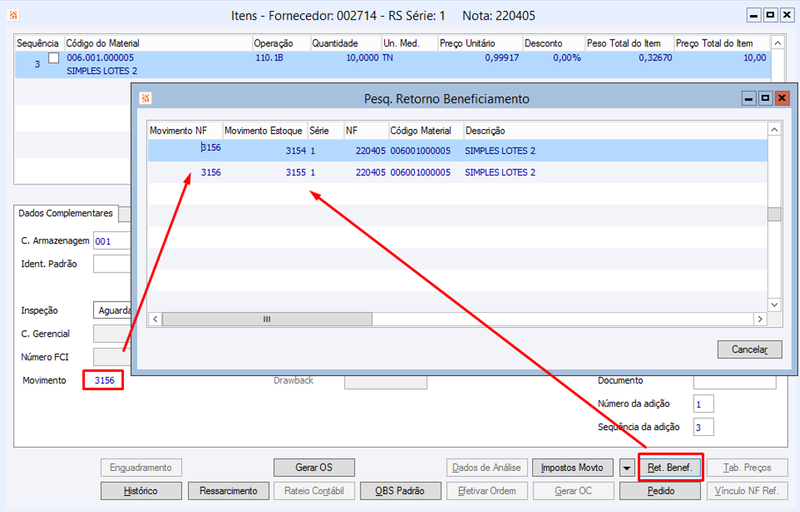
Task: Click the Vínculo NF Ref. button
Action: pos(747,491)
